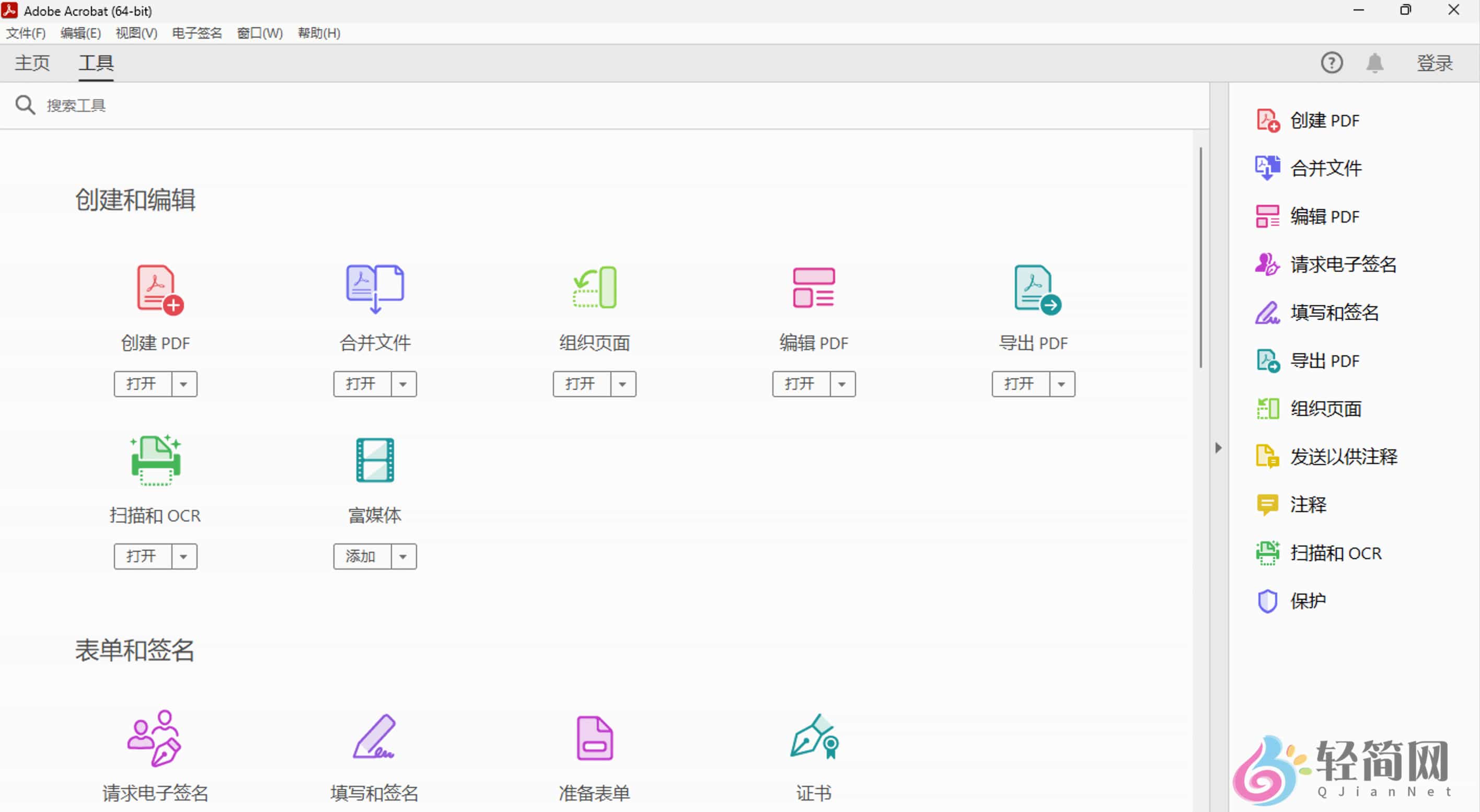This screenshot has width=1480, height=812.
Task: Collapse the right tools sidebar
Action: [1219, 447]
